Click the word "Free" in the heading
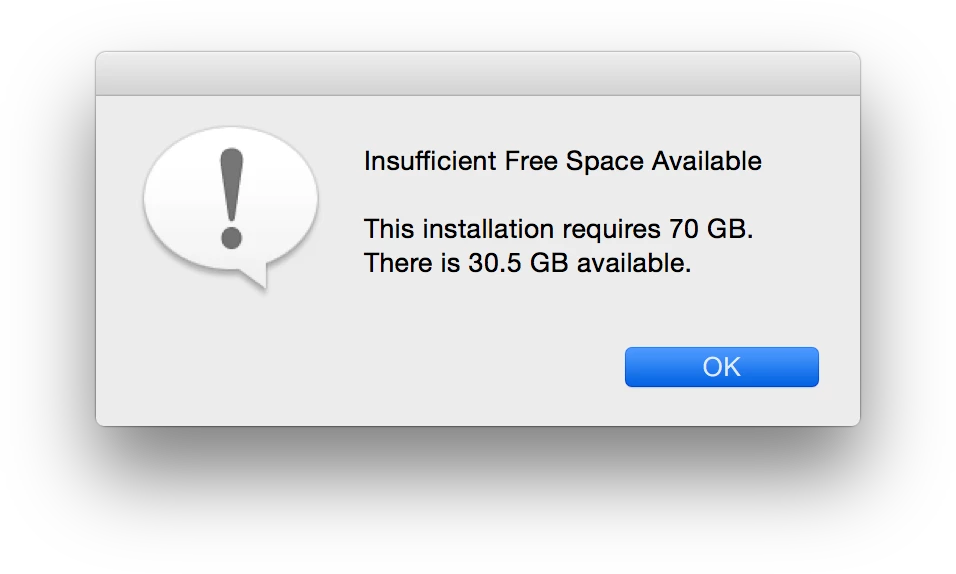 click(x=531, y=161)
